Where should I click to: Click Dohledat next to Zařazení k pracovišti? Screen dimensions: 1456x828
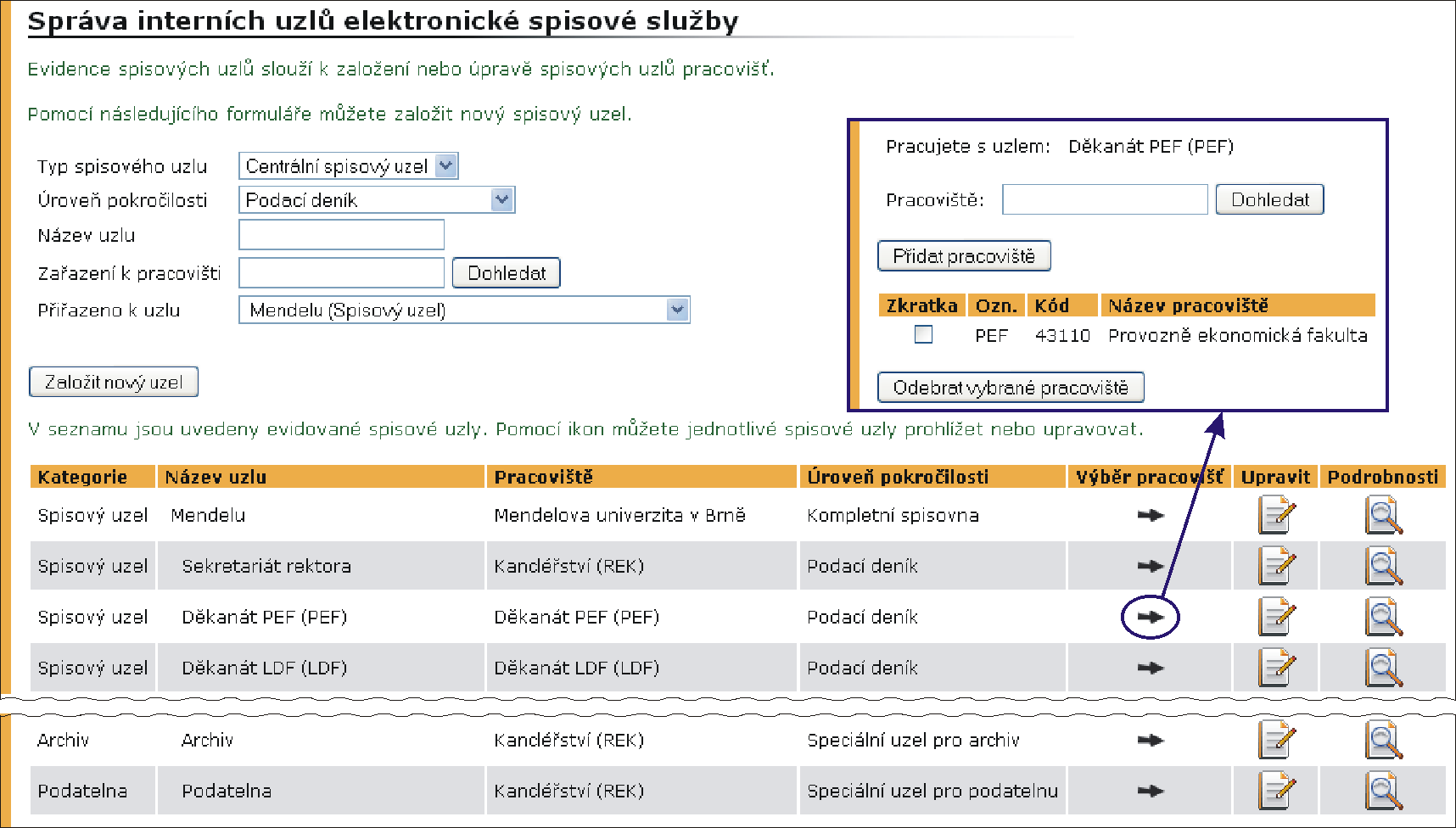[x=507, y=273]
